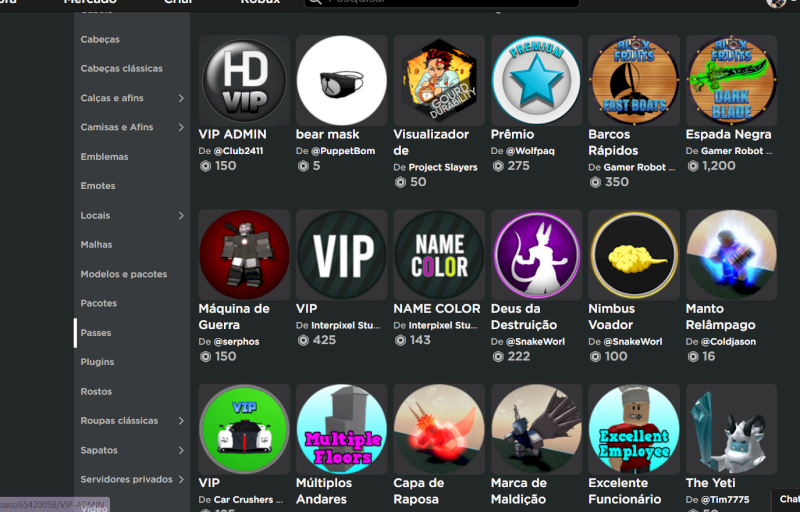Click the bear mask title

(328, 134)
